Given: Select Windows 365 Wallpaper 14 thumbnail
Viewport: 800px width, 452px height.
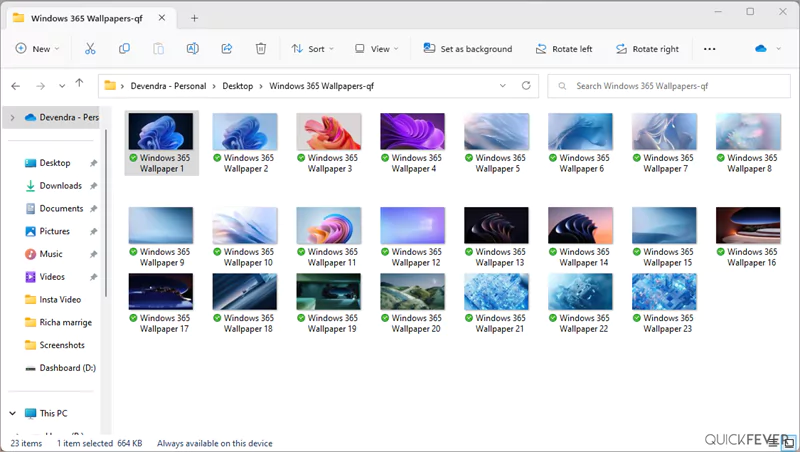Looking at the screenshot, I should pos(580,225).
